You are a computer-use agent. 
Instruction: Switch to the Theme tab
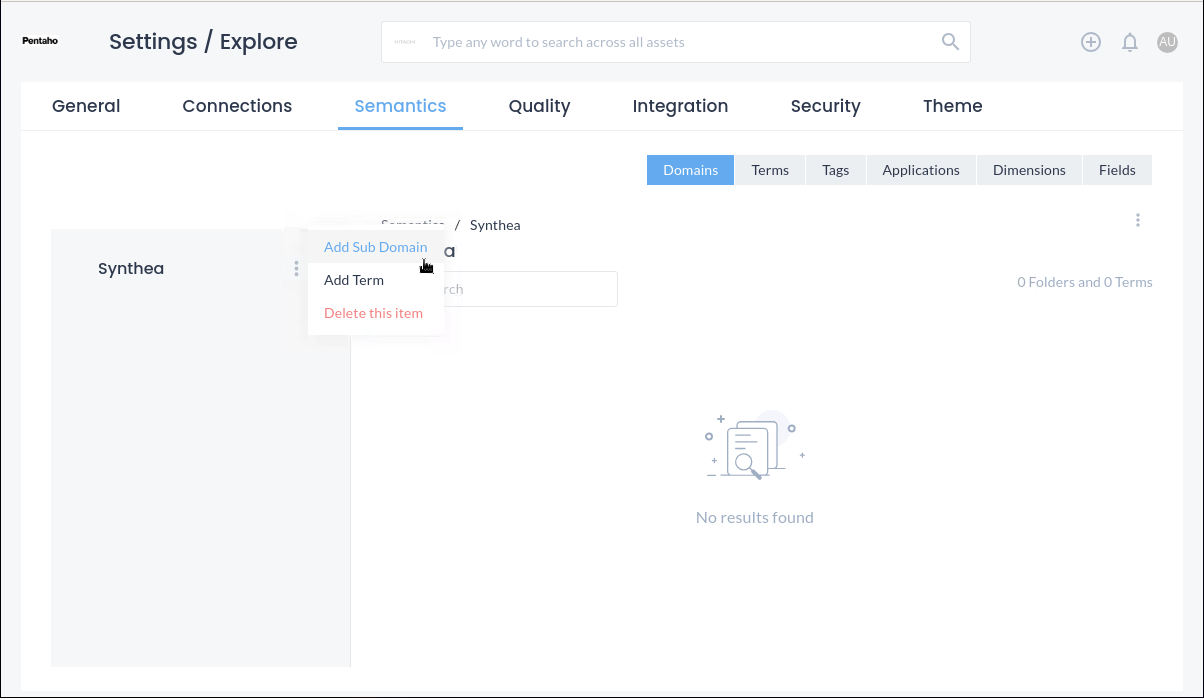(952, 106)
